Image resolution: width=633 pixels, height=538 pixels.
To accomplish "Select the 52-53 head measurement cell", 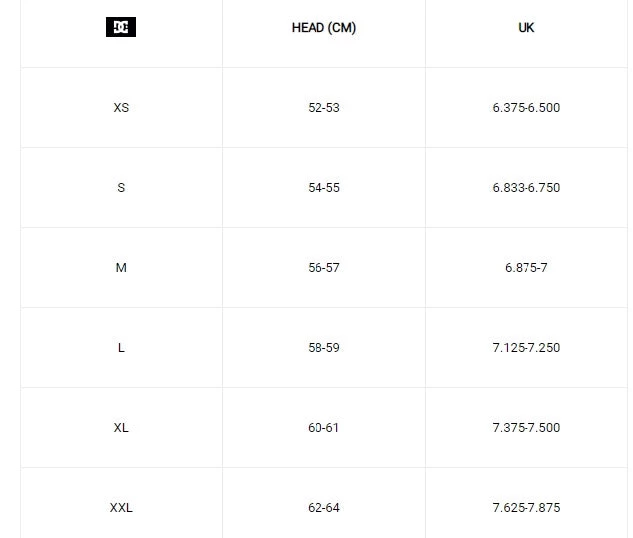I will click(324, 108).
